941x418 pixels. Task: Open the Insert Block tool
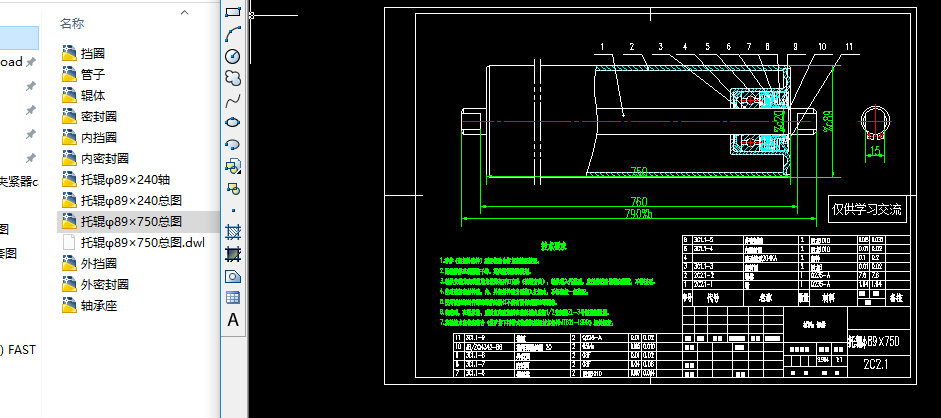pyautogui.click(x=233, y=166)
